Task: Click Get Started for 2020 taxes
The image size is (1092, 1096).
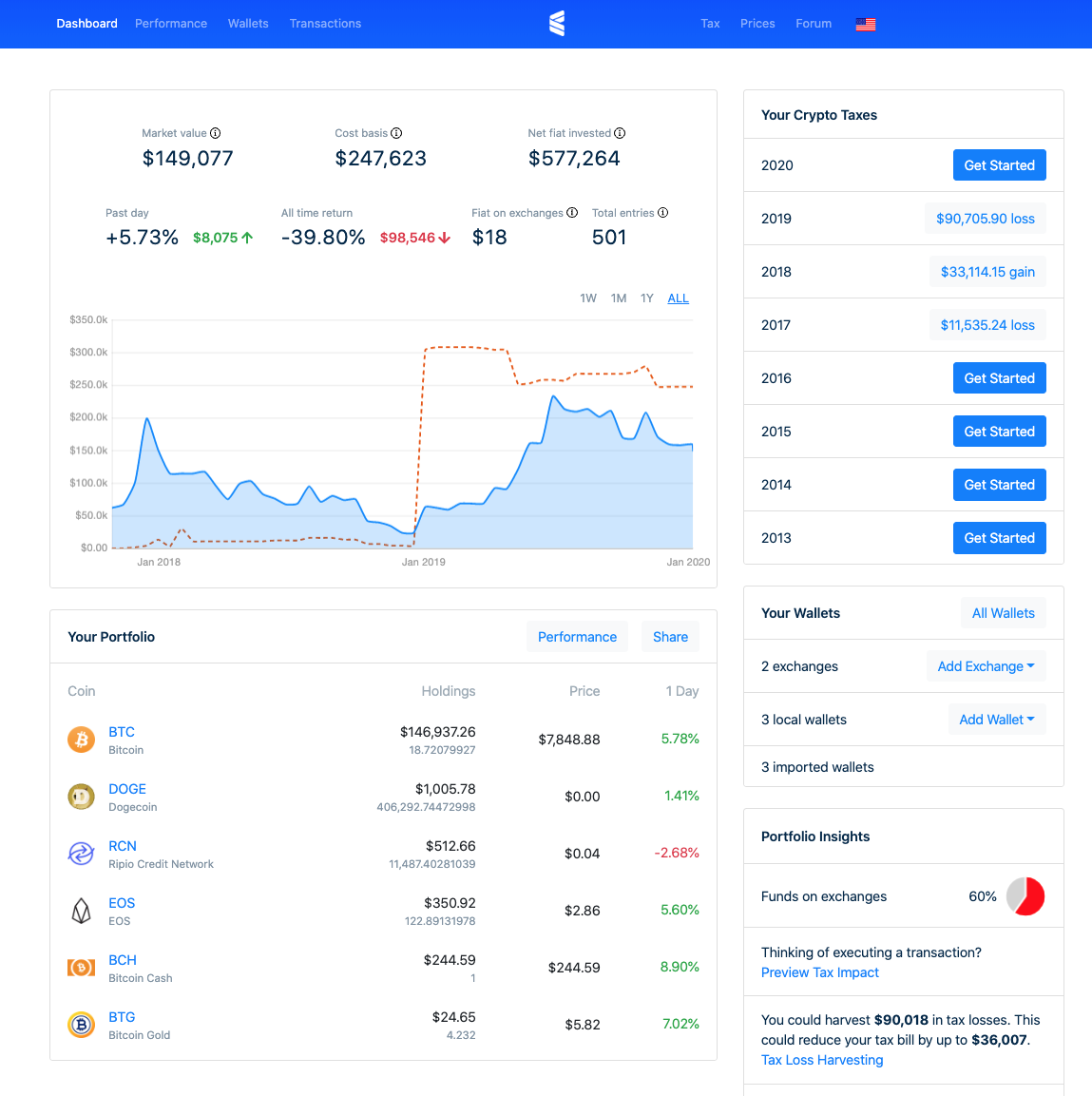Action: click(999, 165)
